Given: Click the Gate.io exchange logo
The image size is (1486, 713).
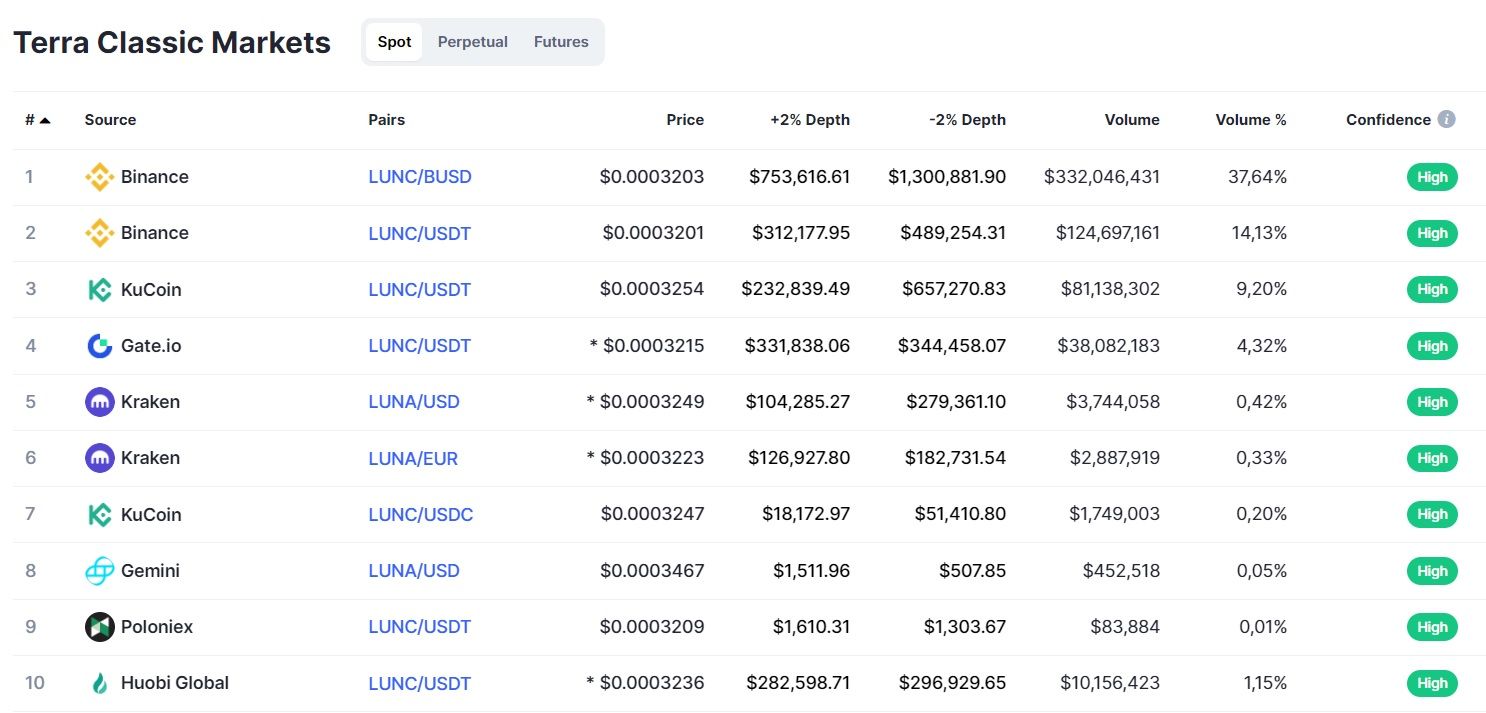Looking at the screenshot, I should pos(99,346).
